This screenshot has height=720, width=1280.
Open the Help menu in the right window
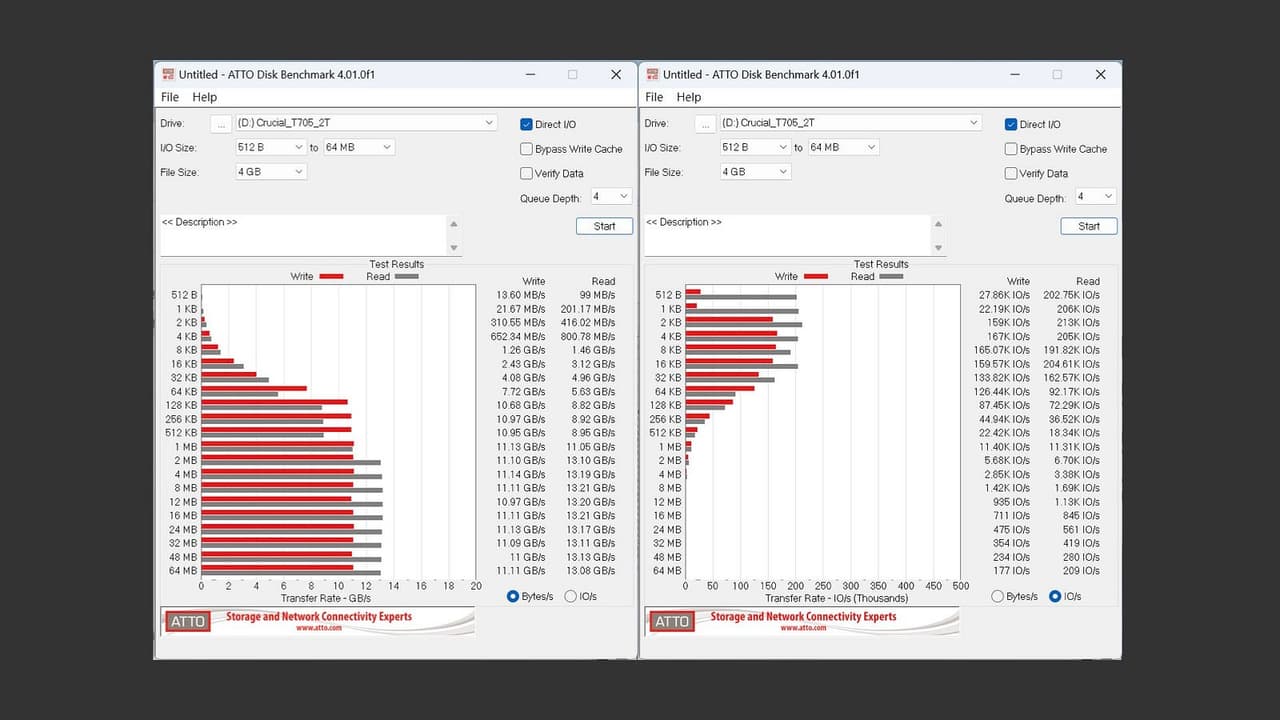[689, 97]
